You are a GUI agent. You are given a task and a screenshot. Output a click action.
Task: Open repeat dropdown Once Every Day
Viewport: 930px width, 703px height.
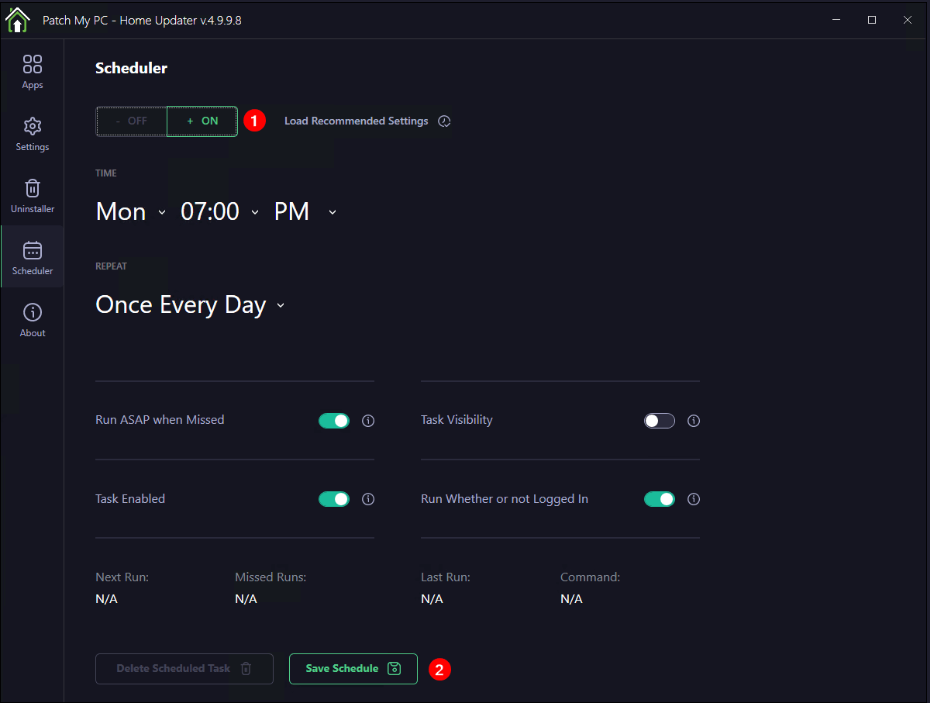click(x=190, y=305)
